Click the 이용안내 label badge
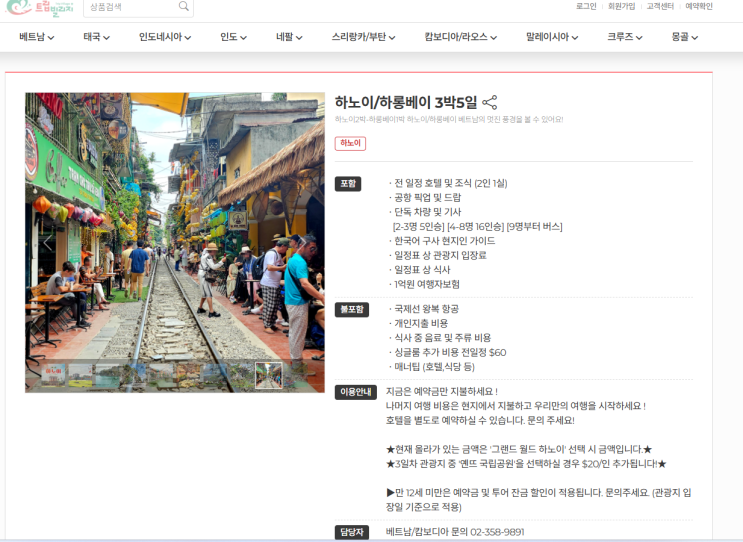Image resolution: width=743 pixels, height=542 pixels. point(355,392)
